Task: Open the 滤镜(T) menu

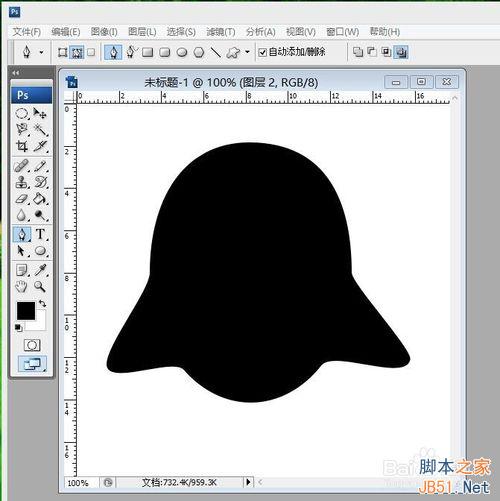Action: (x=221, y=32)
